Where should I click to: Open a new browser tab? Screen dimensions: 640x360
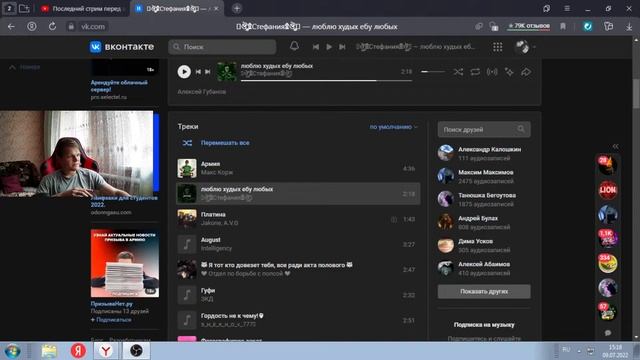click(237, 9)
